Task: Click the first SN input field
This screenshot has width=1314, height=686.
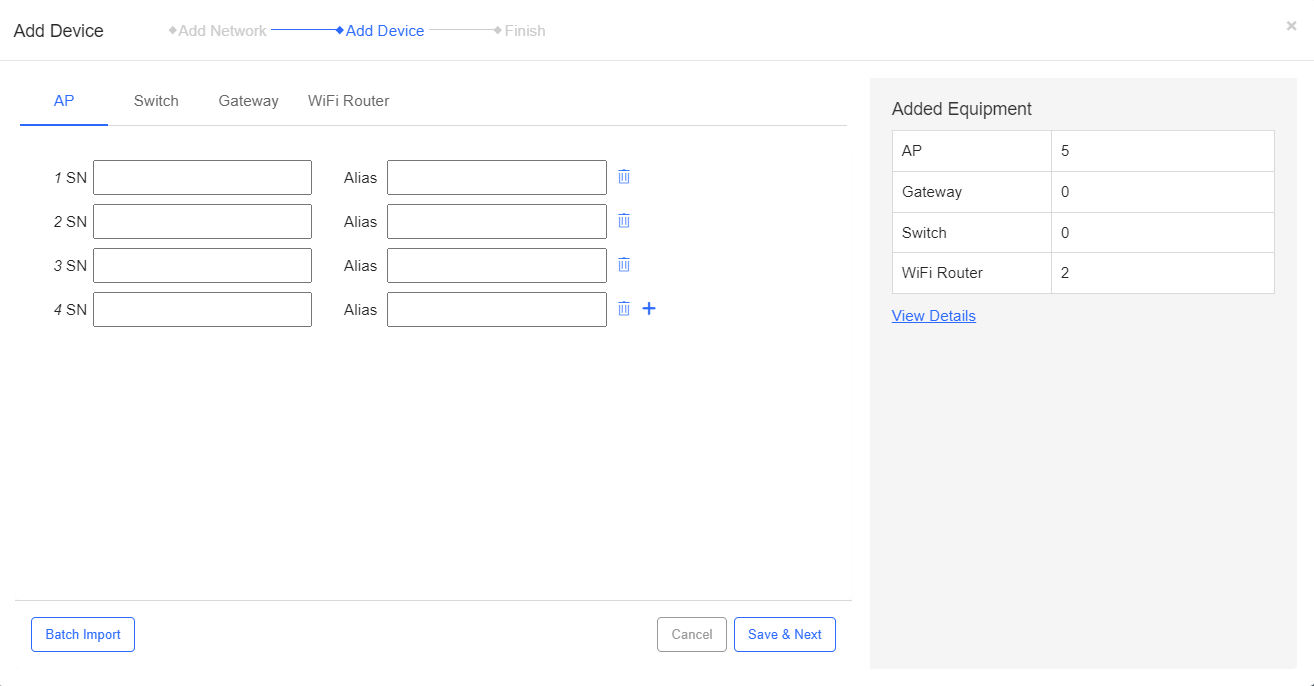Action: 202,177
